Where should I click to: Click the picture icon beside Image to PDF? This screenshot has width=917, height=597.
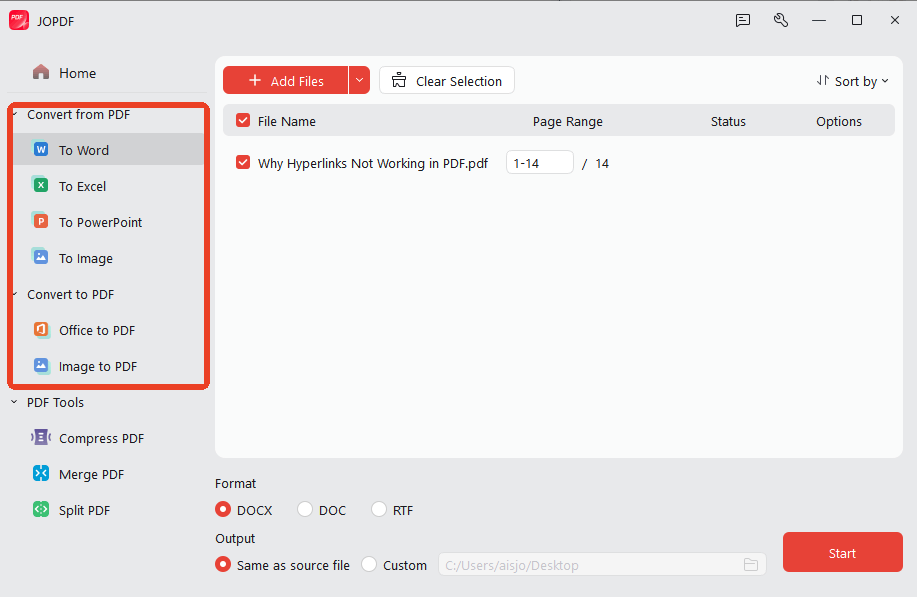coord(41,365)
